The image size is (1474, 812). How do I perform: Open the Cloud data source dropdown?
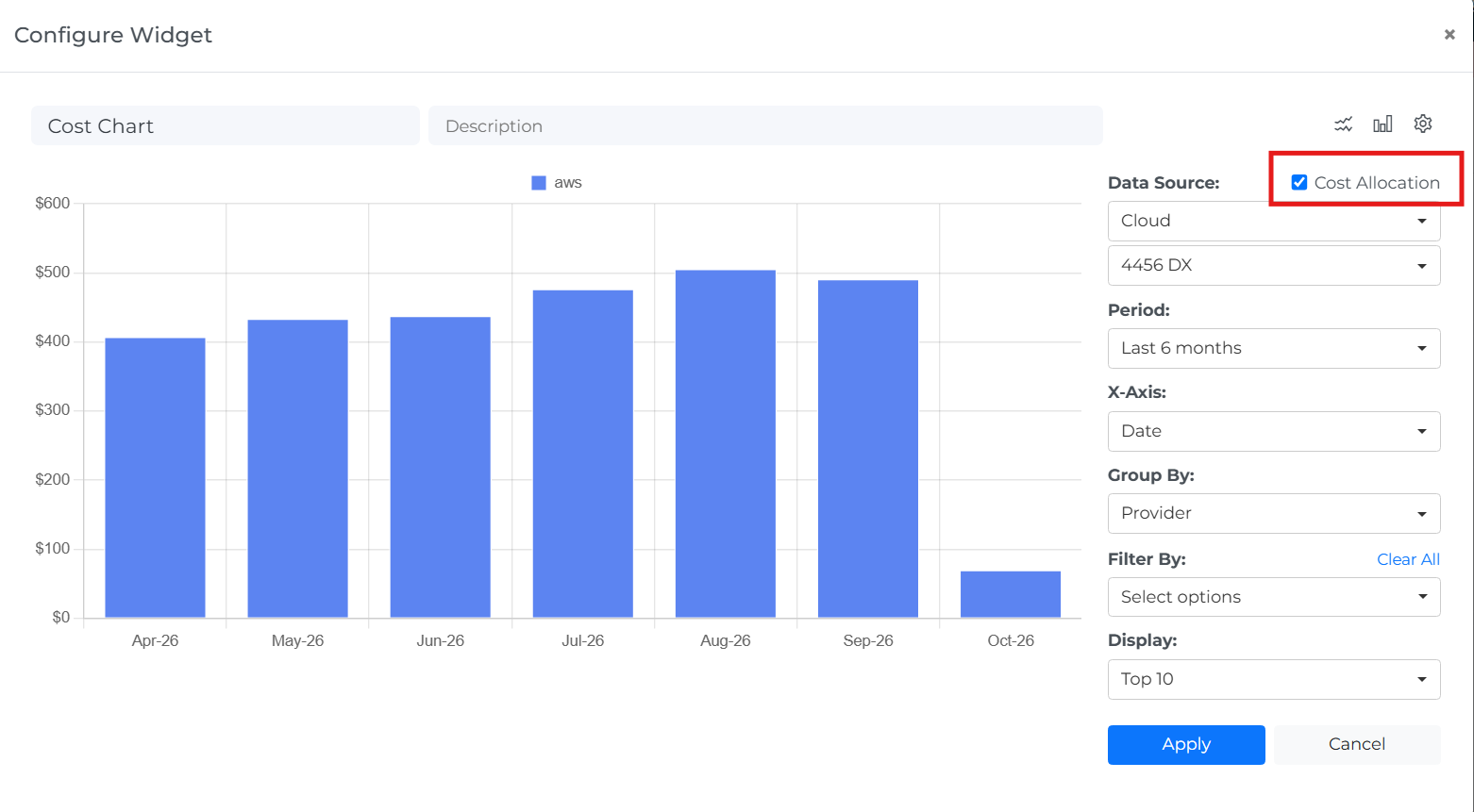(x=1274, y=221)
